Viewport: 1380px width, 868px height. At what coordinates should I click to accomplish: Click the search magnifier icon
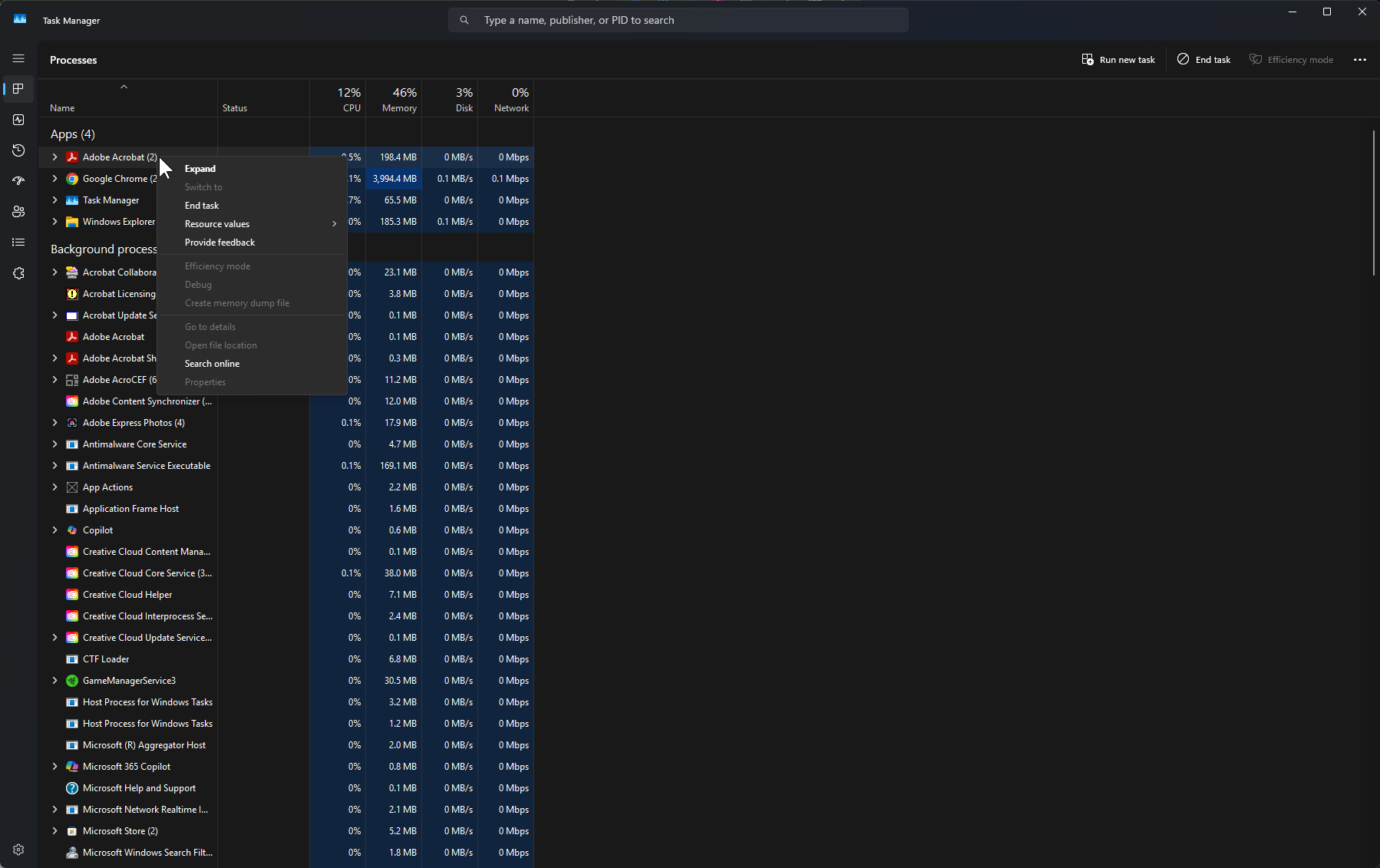464,20
